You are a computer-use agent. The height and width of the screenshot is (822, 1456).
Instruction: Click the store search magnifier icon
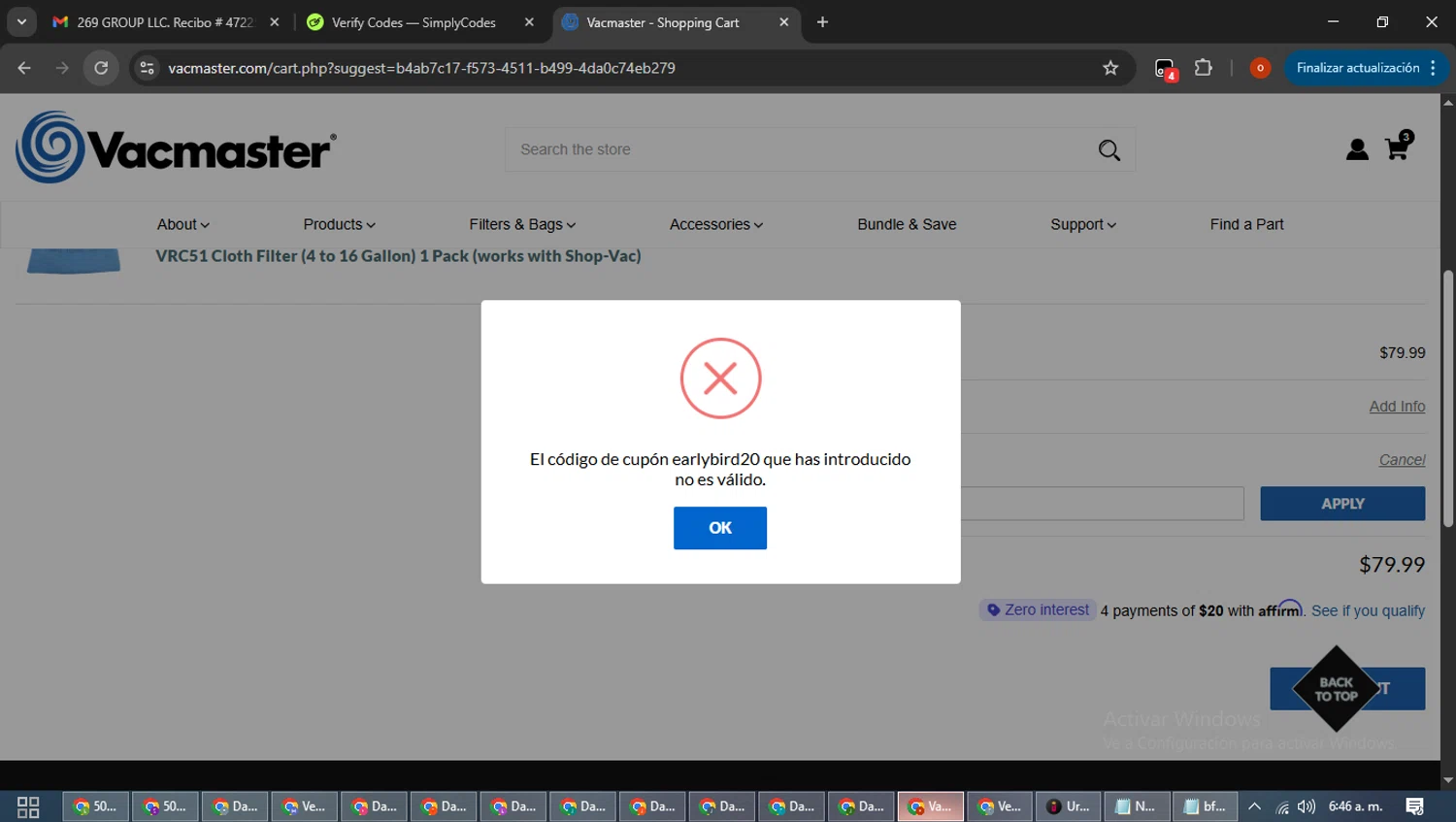coord(1109,150)
